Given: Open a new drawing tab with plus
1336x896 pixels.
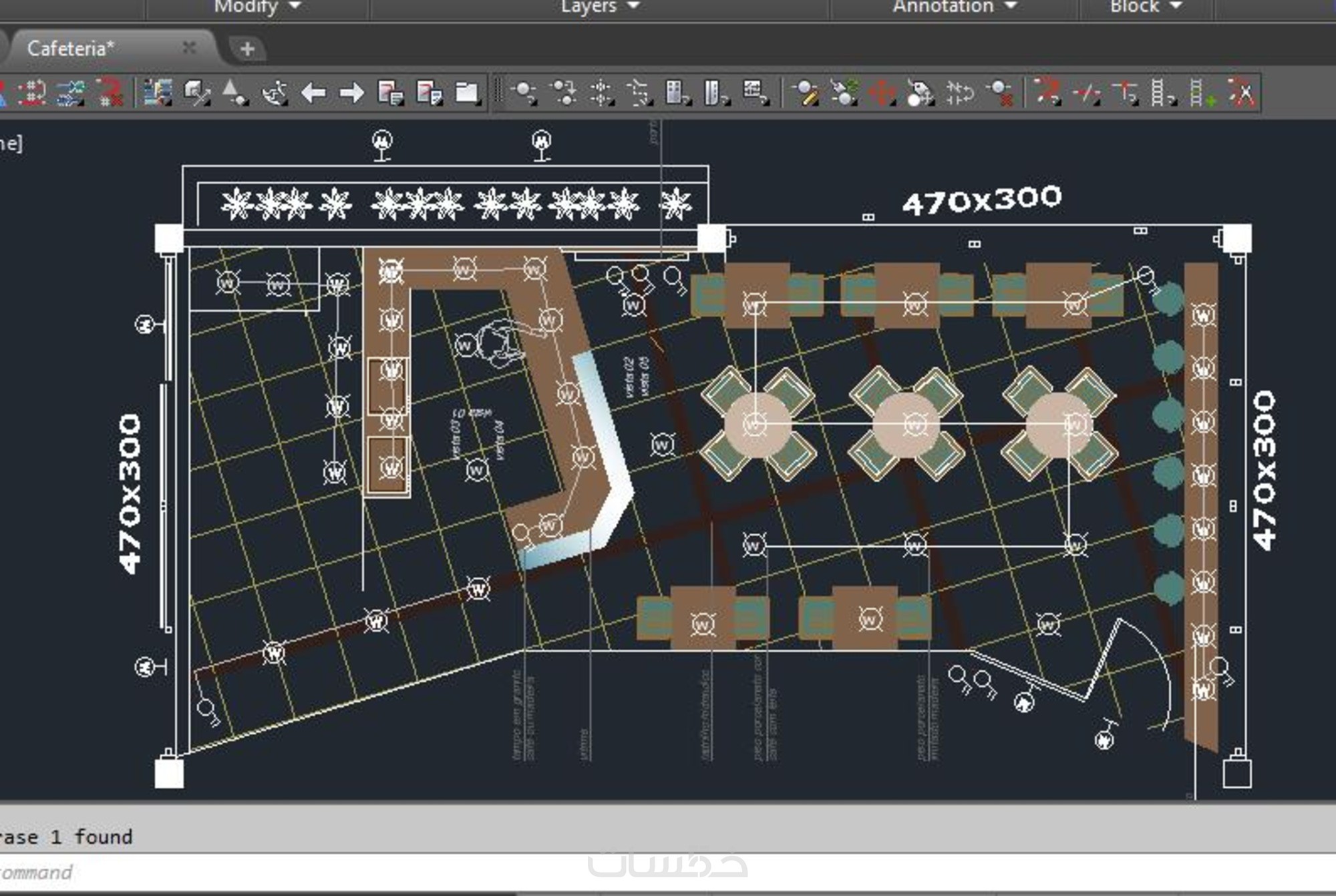Looking at the screenshot, I should pos(247,49).
